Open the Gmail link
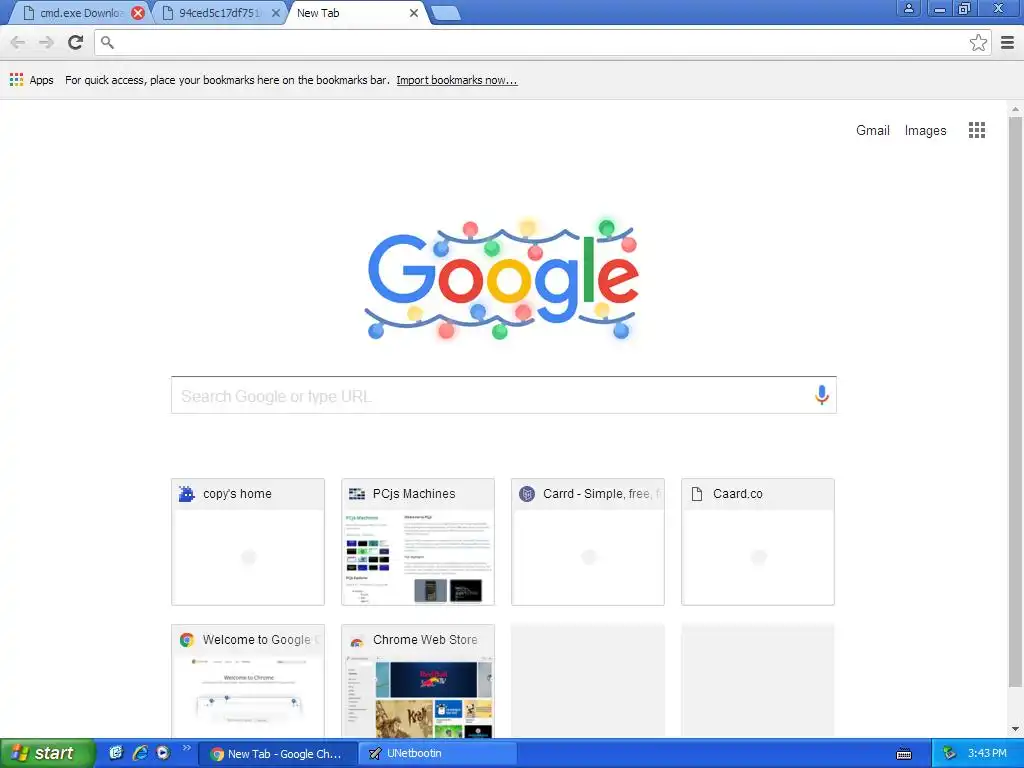This screenshot has width=1024, height=768. coord(872,130)
